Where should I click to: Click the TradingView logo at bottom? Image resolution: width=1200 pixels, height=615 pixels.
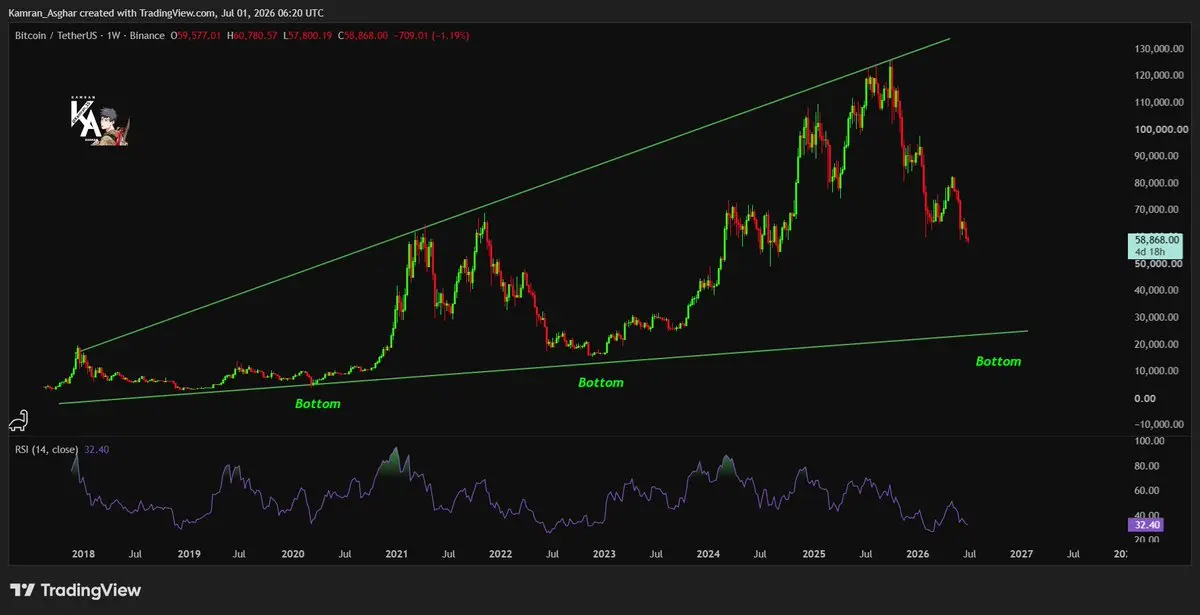(x=76, y=590)
